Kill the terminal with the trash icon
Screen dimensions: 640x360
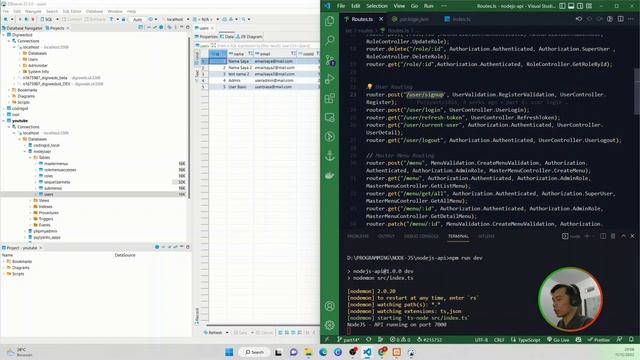pos(613,236)
